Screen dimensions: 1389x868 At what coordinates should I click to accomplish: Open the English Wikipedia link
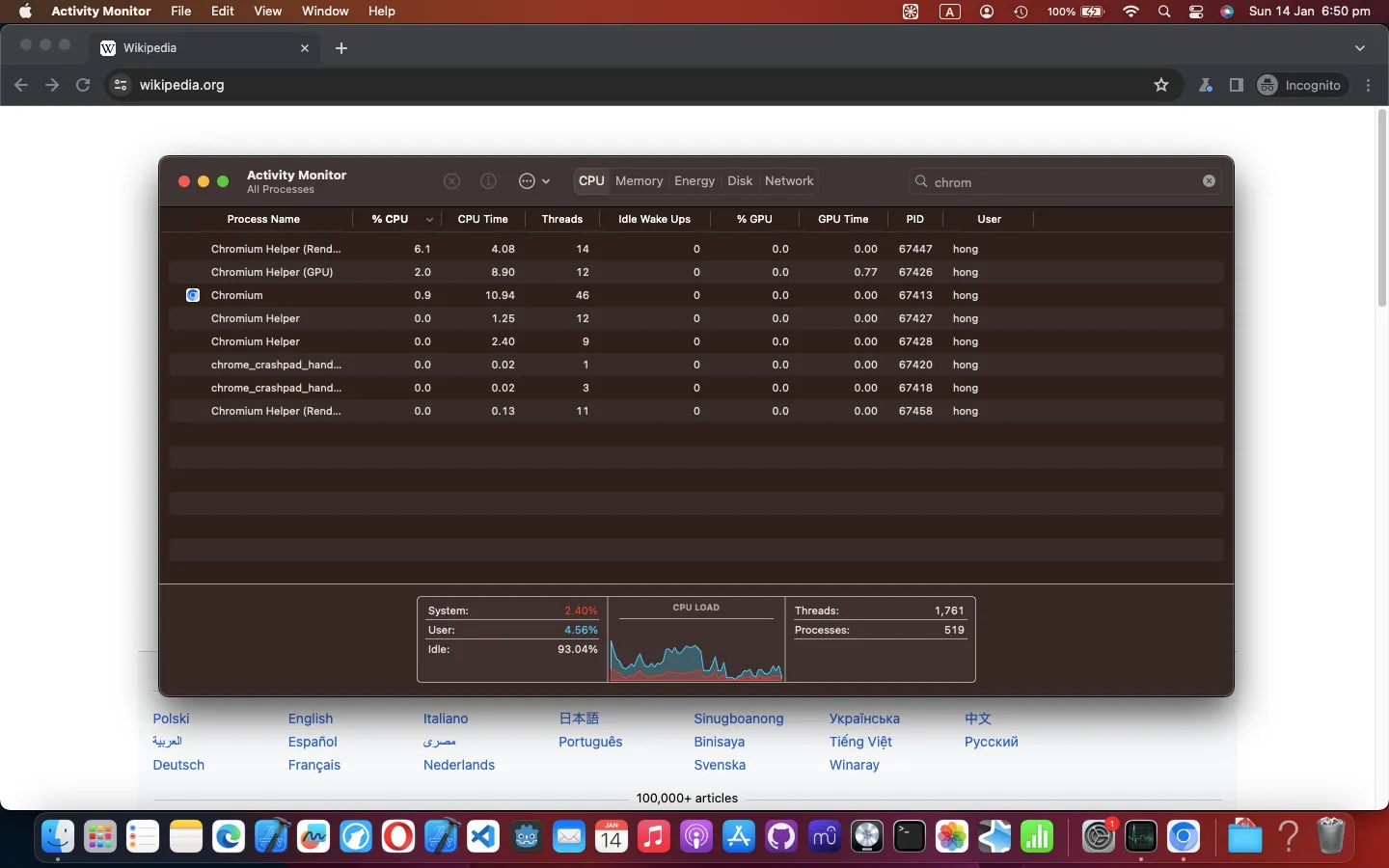tap(310, 719)
